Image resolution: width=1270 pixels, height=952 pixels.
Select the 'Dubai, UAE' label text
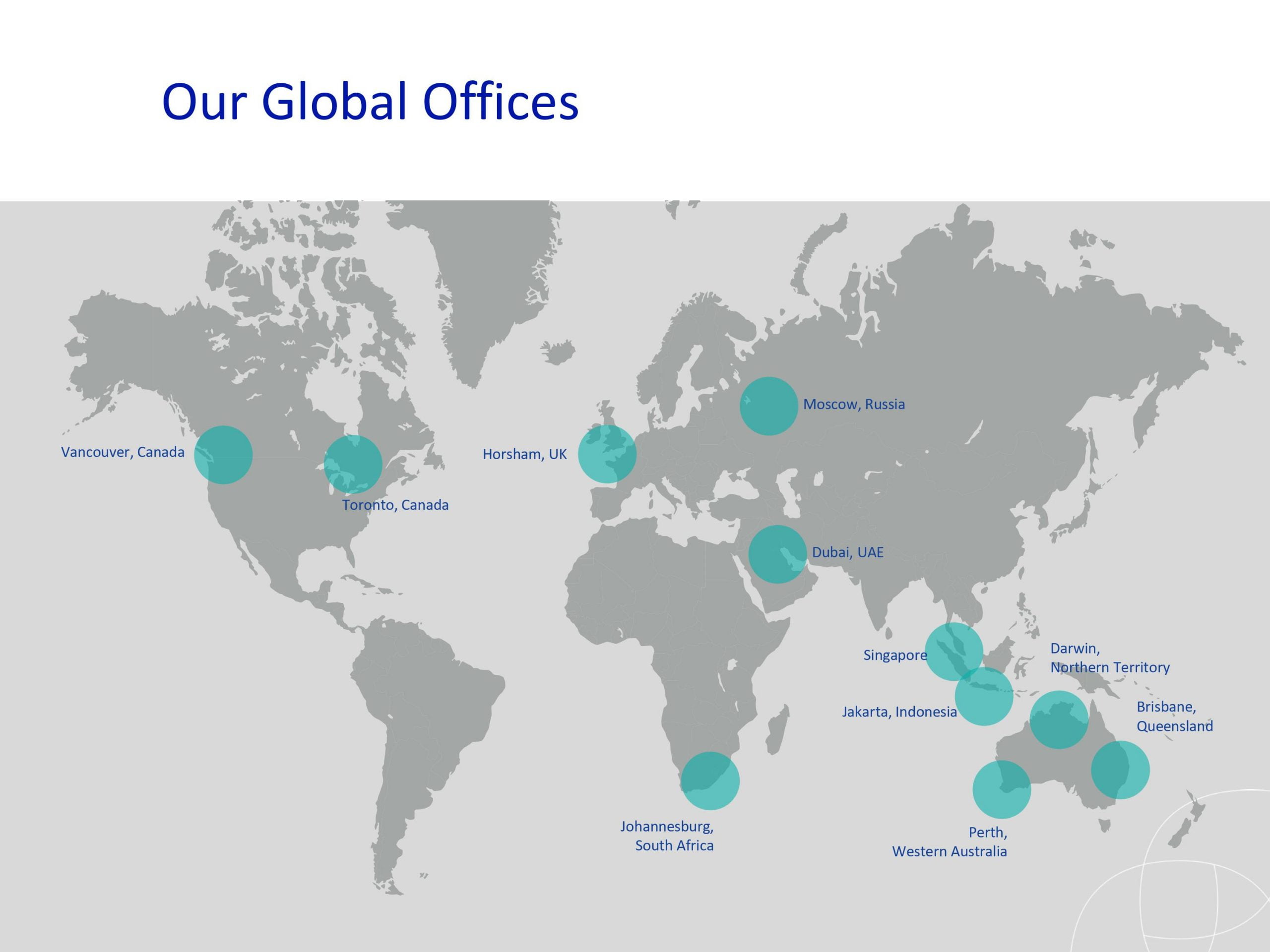(x=847, y=553)
